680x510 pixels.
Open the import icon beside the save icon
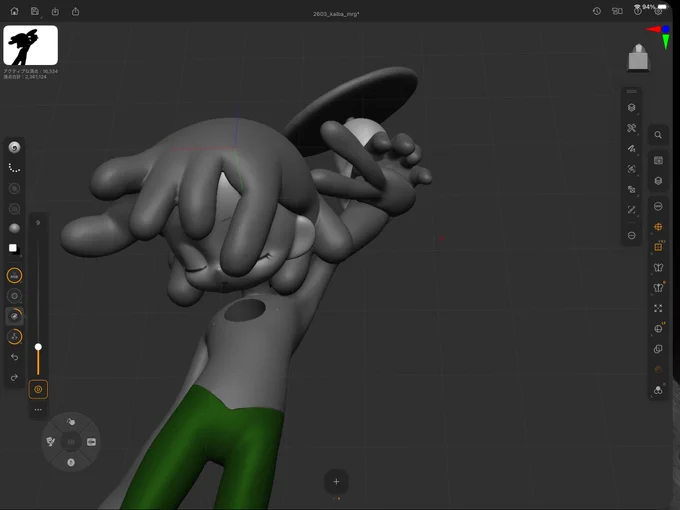coord(55,12)
